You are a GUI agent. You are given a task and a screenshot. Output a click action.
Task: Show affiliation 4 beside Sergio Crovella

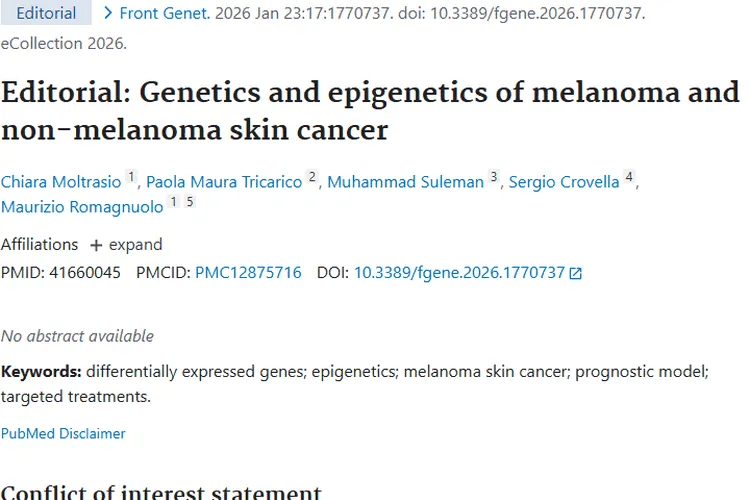click(629, 178)
